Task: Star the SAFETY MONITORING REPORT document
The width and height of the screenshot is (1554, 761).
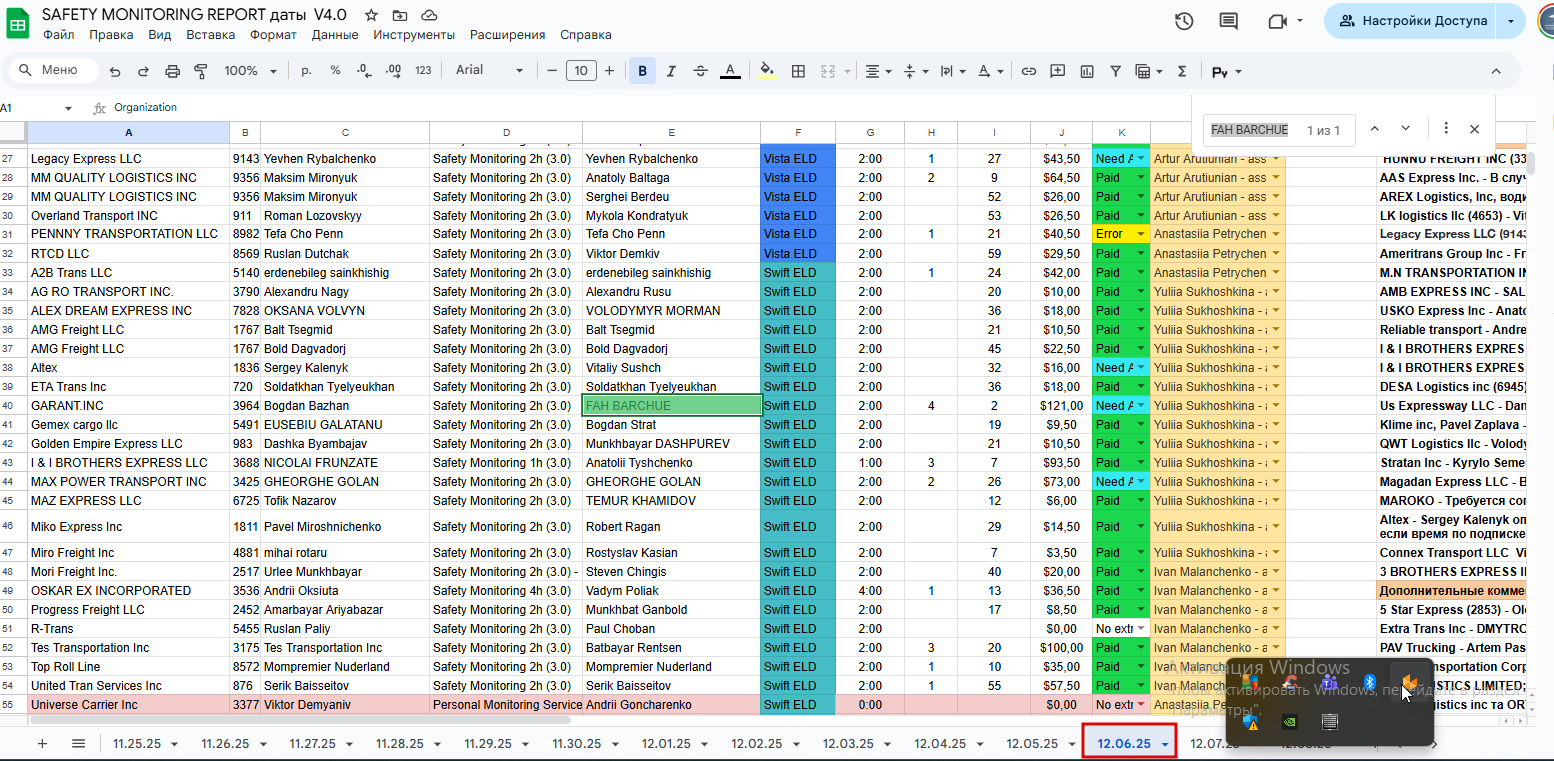Action: pyautogui.click(x=371, y=15)
